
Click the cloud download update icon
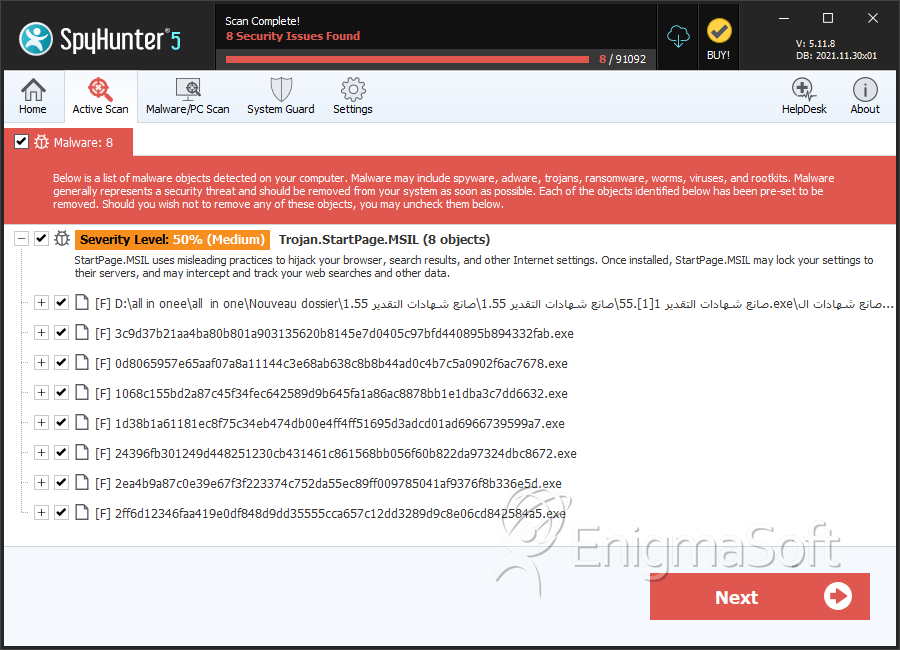pyautogui.click(x=678, y=36)
